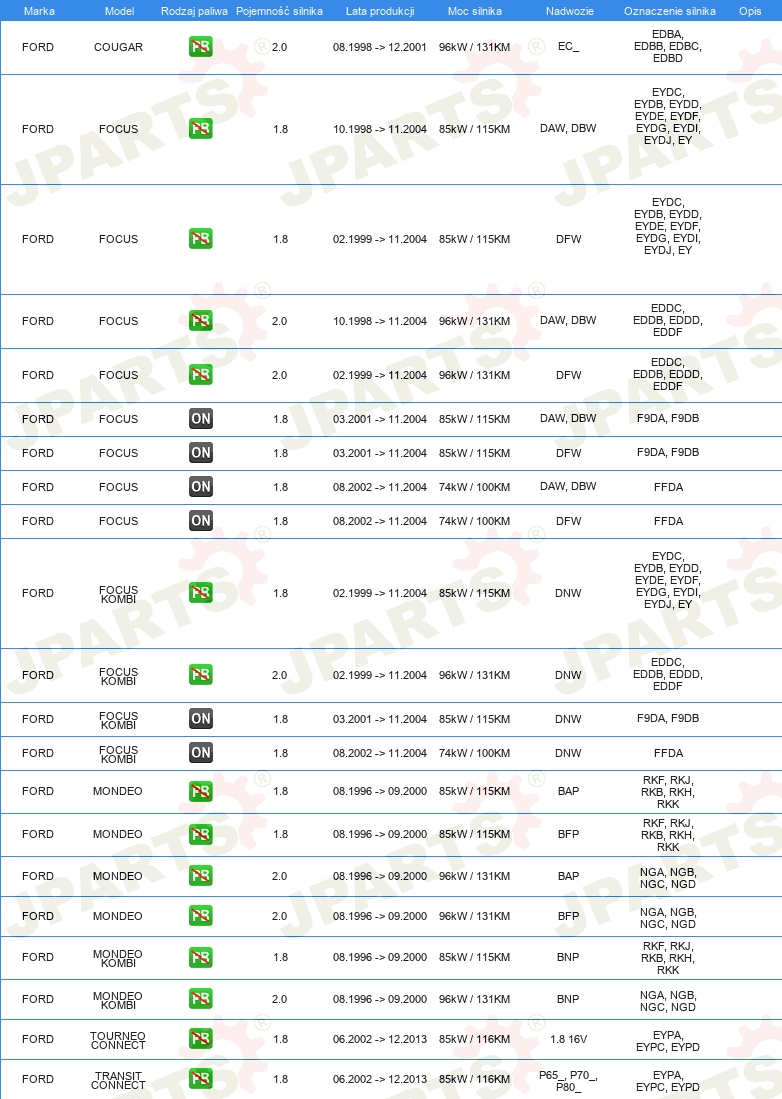The height and width of the screenshot is (1099, 782).
Task: Click the diesel ON icon for FOCUS F9DA DAW, DBW
Action: click(x=200, y=418)
